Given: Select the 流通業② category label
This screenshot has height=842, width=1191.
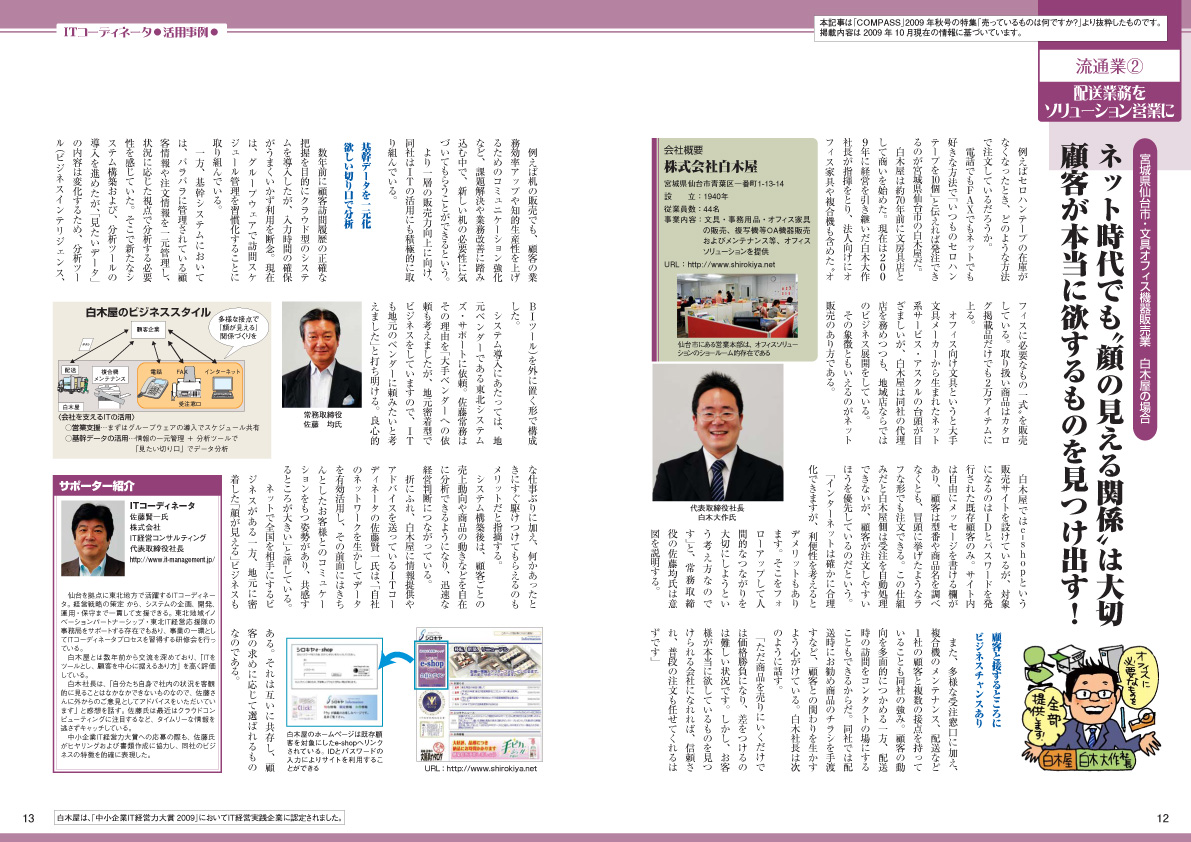Looking at the screenshot, I should (x=1108, y=66).
